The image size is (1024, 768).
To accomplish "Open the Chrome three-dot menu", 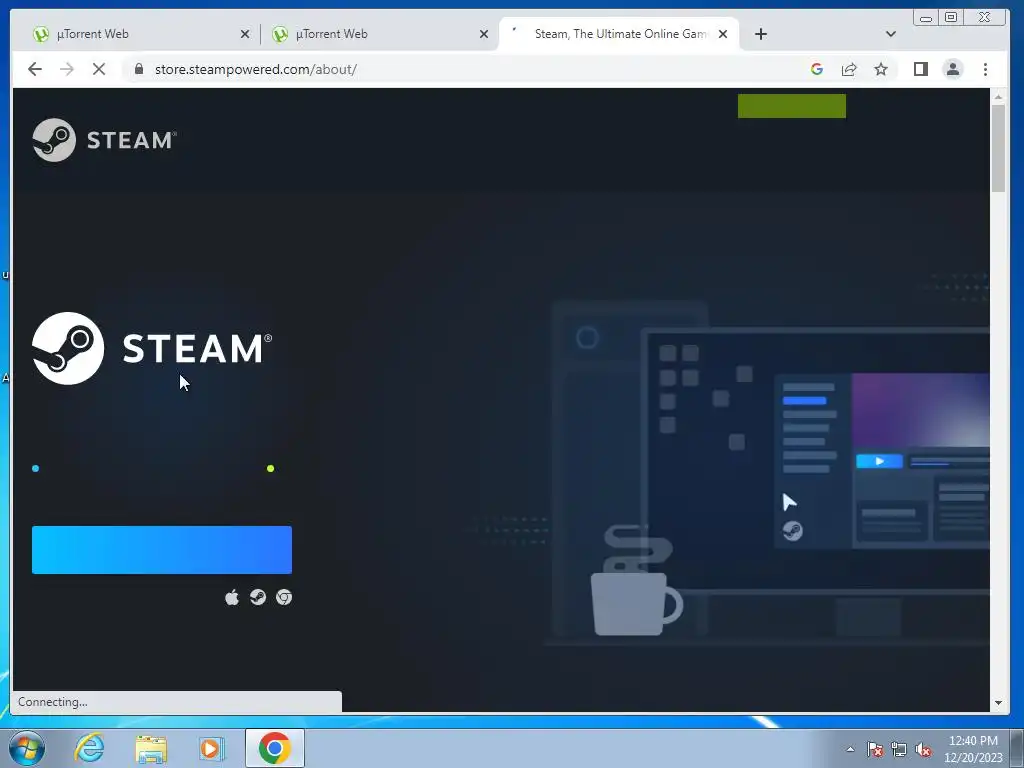I will 985,69.
